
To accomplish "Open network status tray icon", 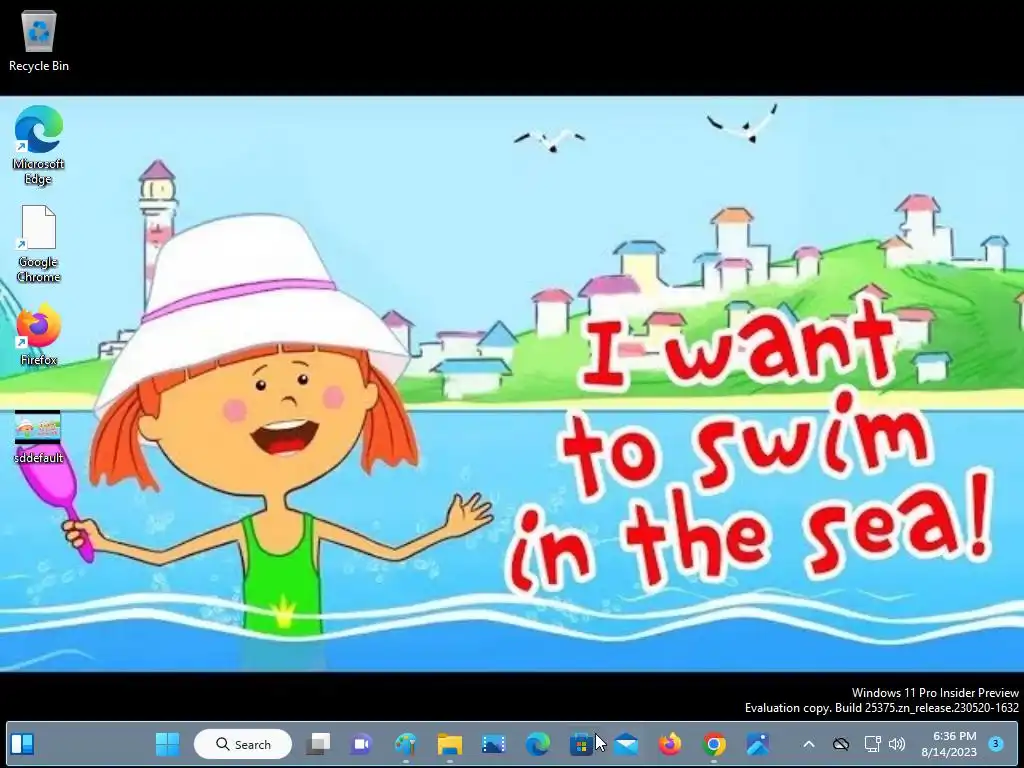I will coord(872,744).
